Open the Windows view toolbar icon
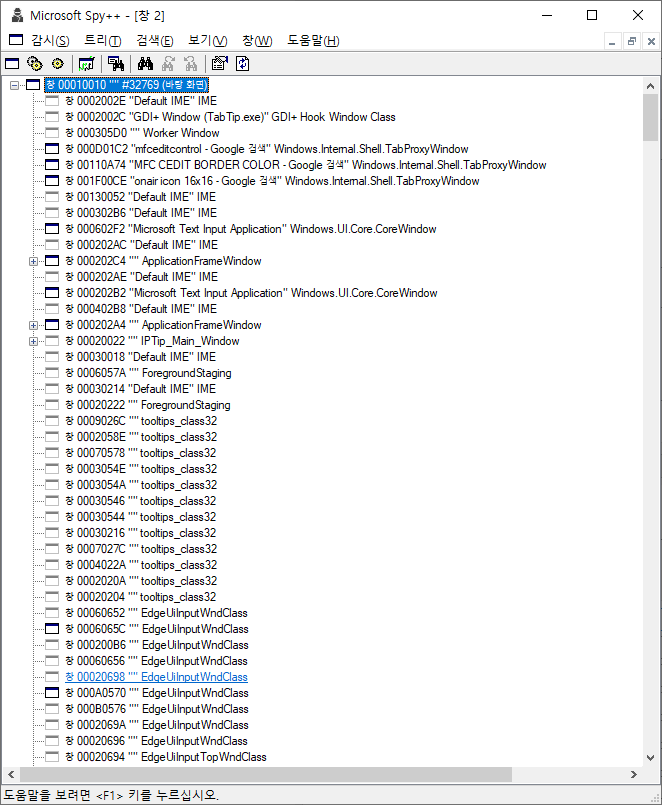Screen dimensions: 662x805 (x=12, y=64)
